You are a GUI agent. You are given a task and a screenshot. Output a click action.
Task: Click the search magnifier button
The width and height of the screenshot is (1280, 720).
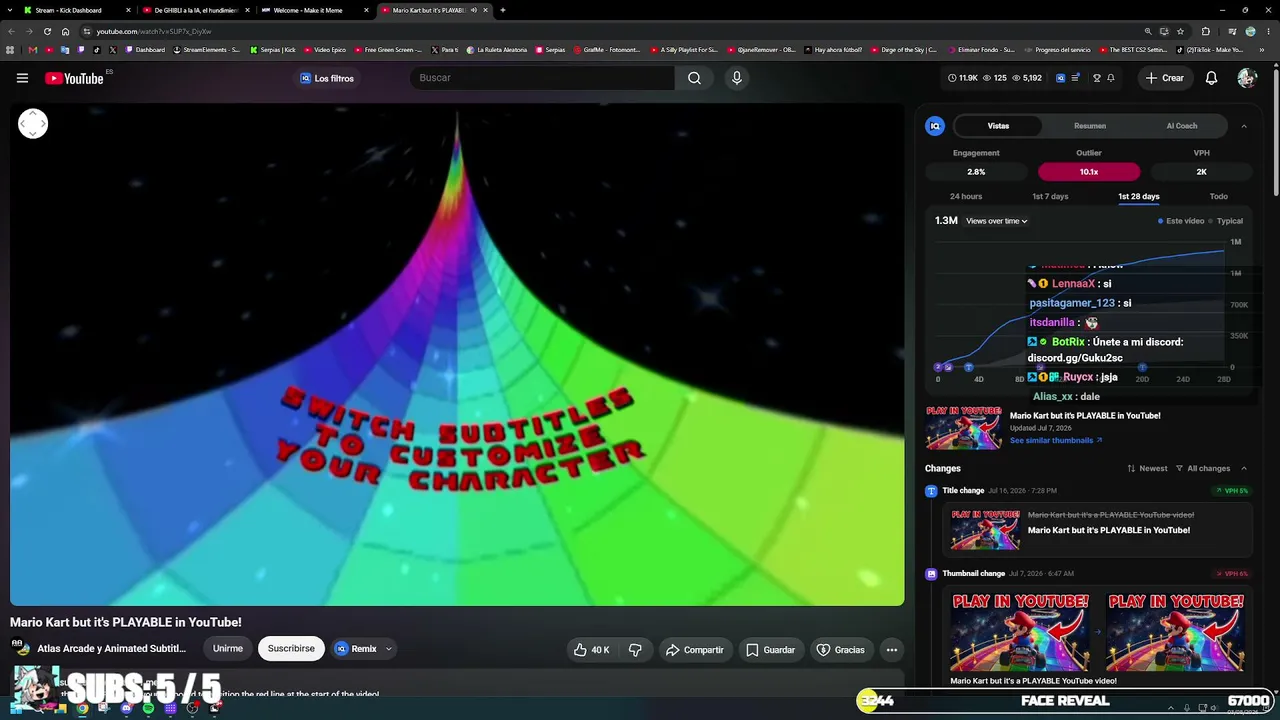(x=694, y=78)
